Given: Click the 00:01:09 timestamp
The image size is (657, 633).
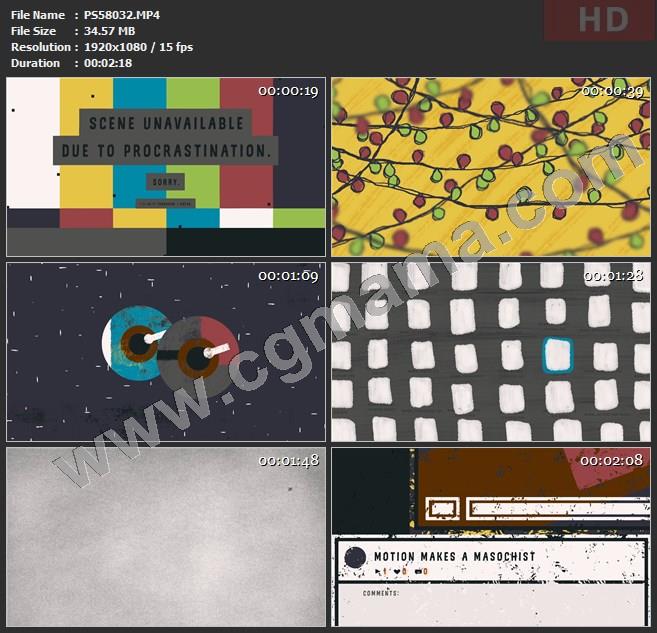Looking at the screenshot, I should (x=288, y=275).
